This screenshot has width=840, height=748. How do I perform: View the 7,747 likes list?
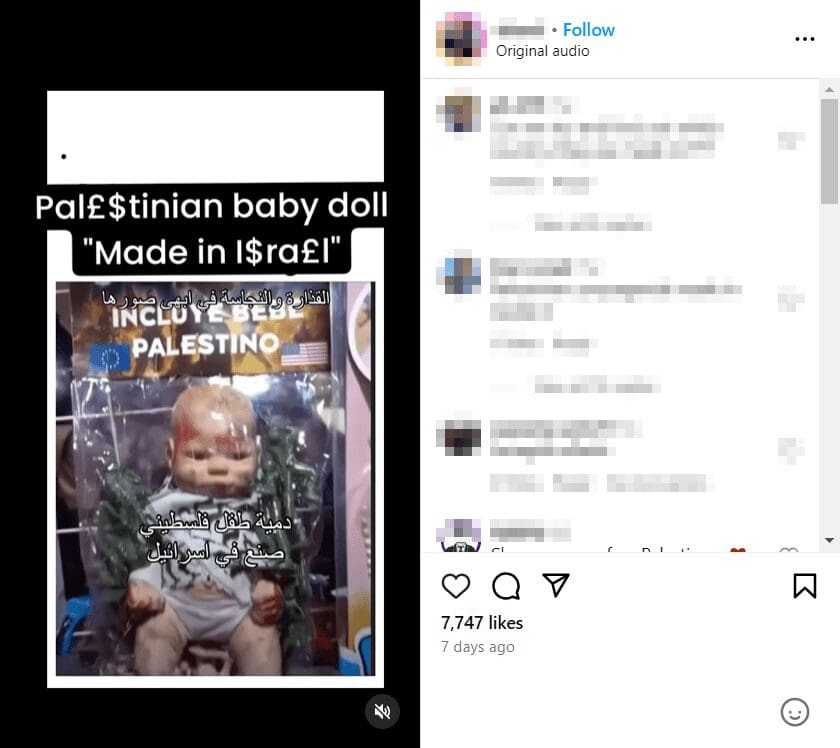(482, 623)
